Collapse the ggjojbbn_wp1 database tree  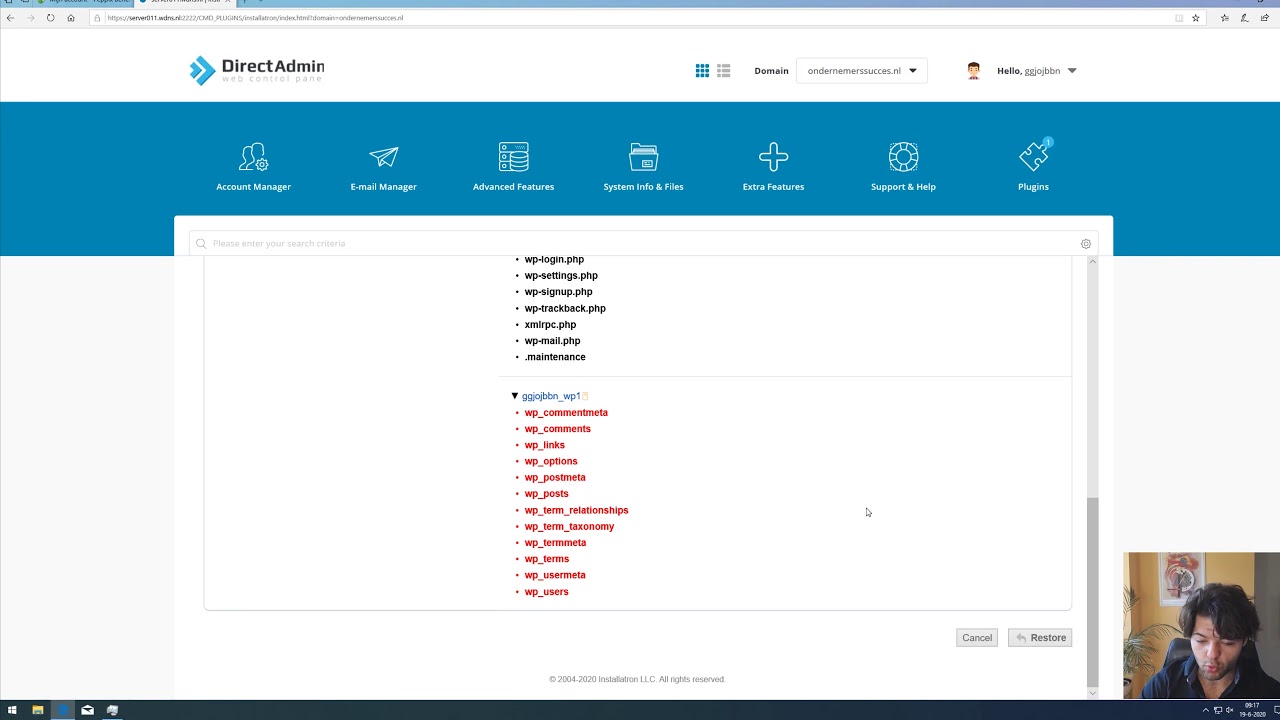click(514, 395)
